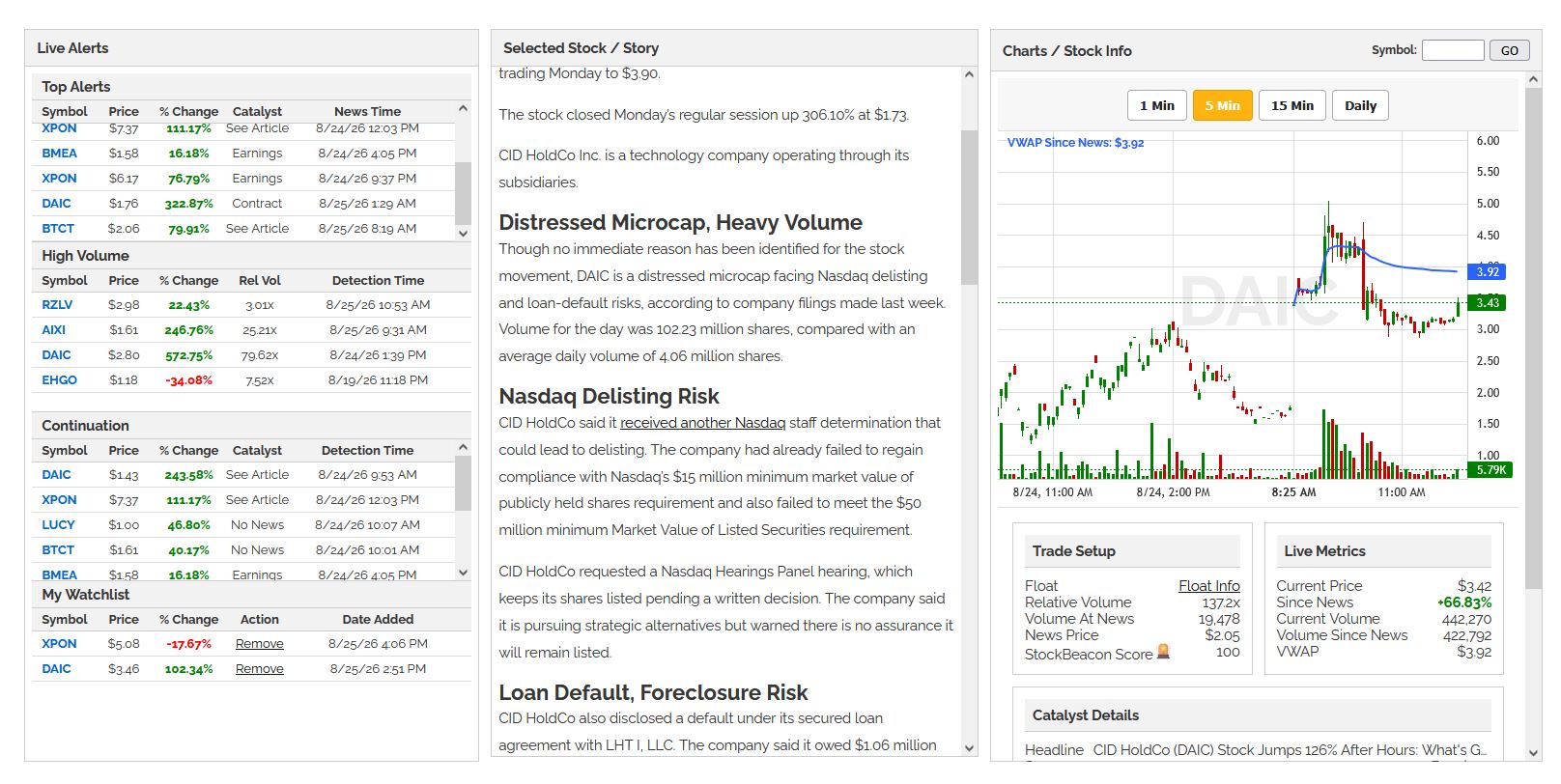Image resolution: width=1561 pixels, height=784 pixels.
Task: Click Nasdaq Delisting Risk heading
Action: pyautogui.click(x=609, y=396)
